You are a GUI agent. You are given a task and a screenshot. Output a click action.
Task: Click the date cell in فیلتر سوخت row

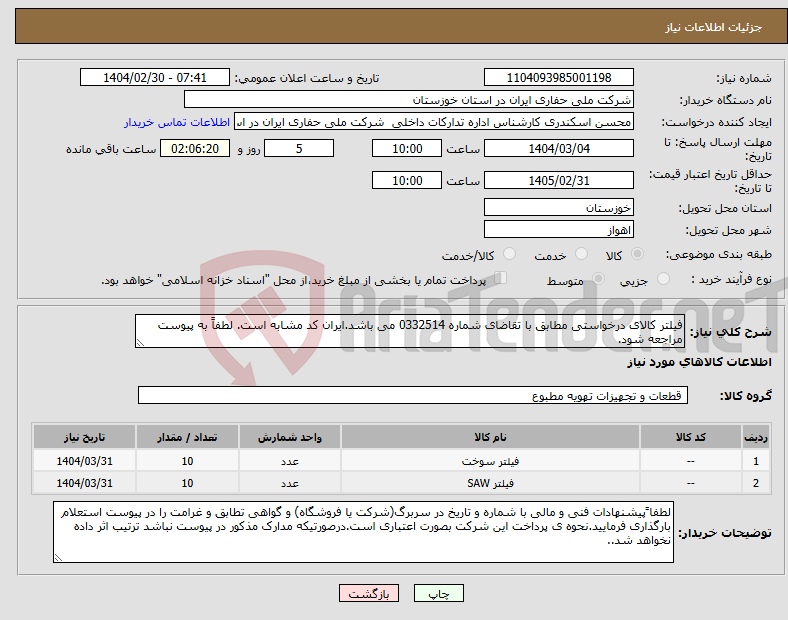(84, 461)
